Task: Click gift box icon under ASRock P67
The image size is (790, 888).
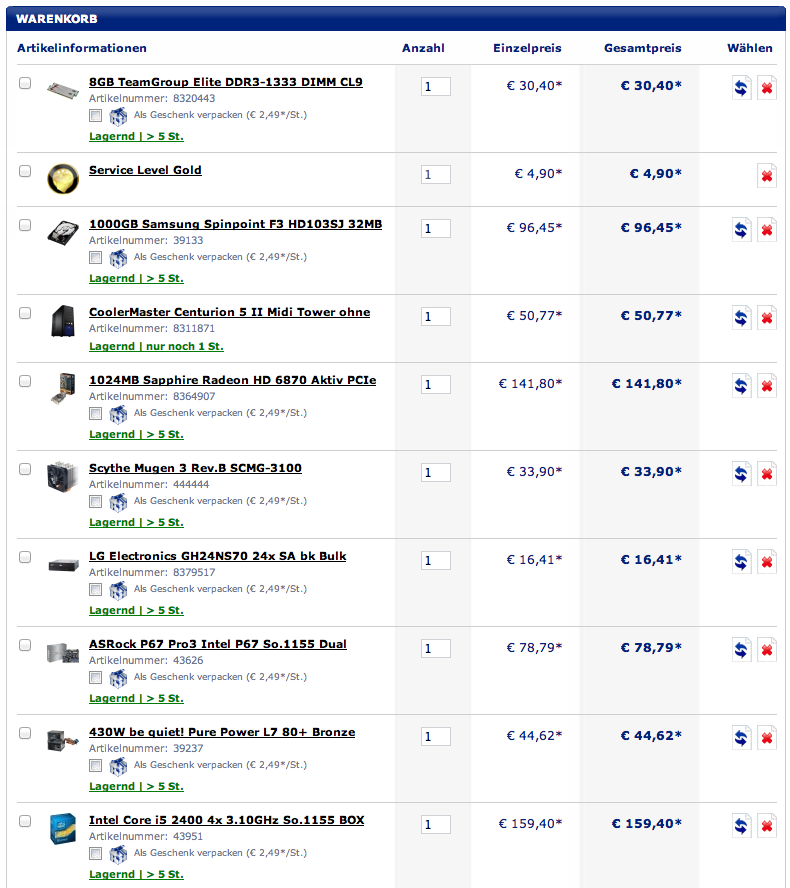Action: 118,679
